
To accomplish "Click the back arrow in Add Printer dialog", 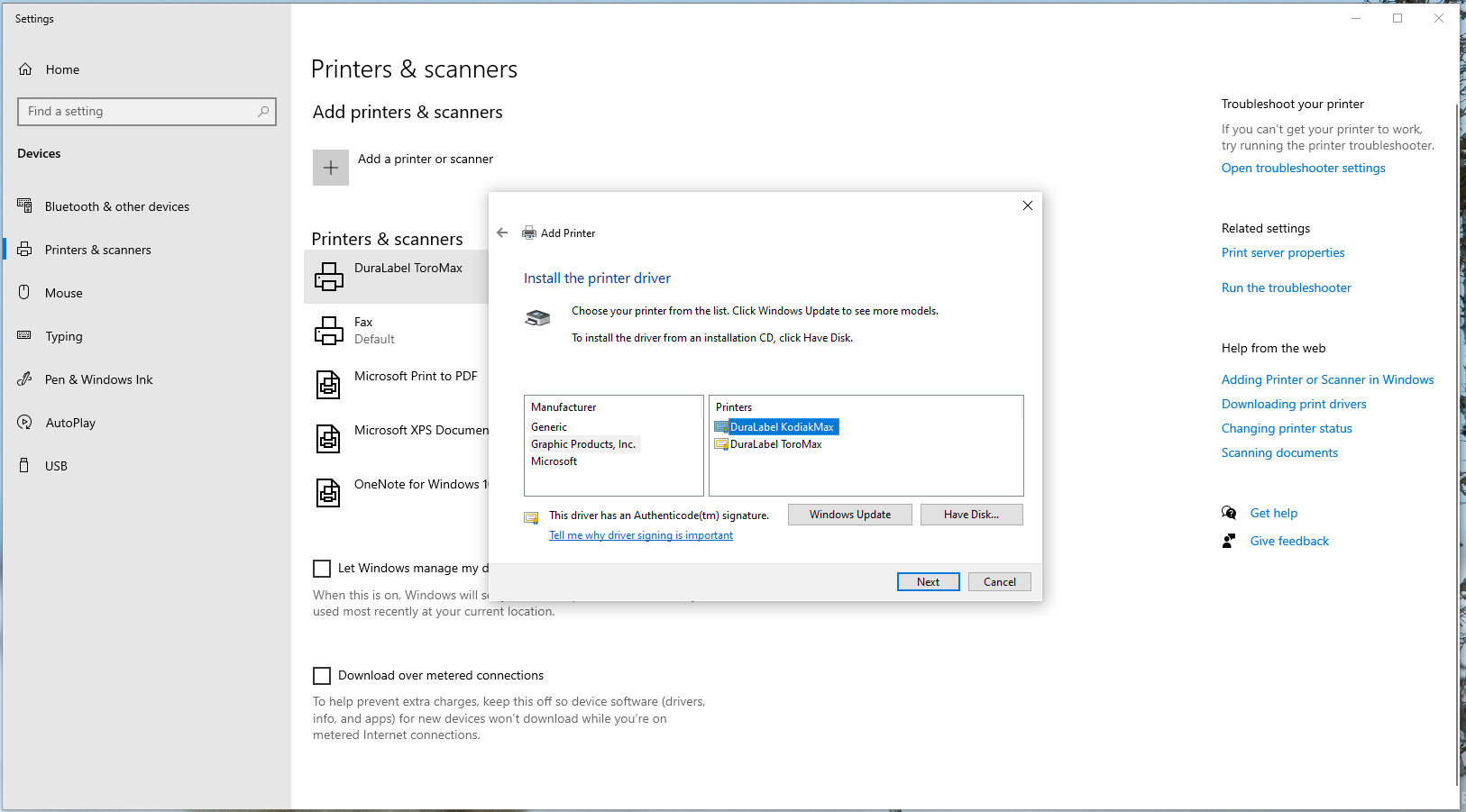I will click(x=502, y=233).
